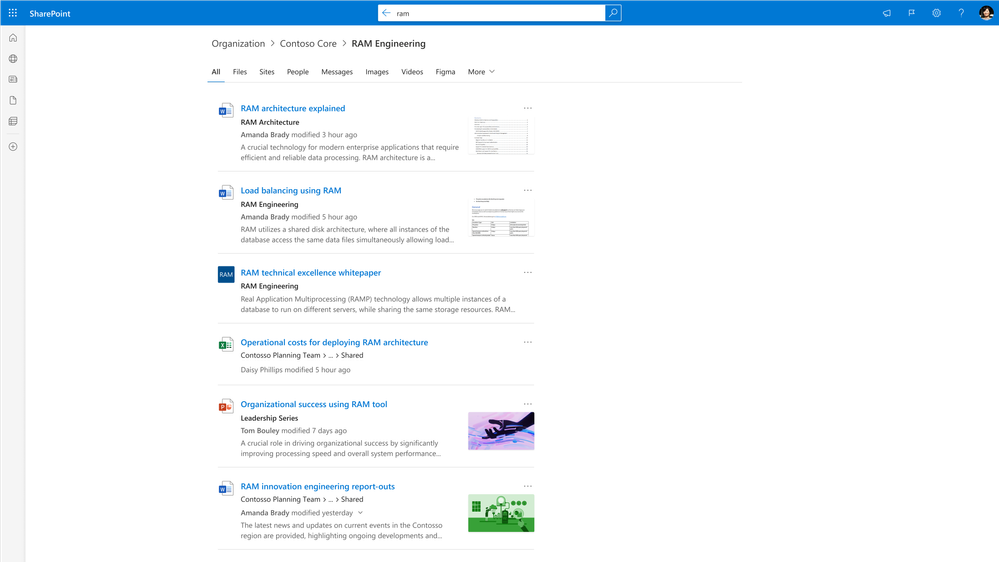Open the user profile avatar
The image size is (999, 562).
coord(986,13)
